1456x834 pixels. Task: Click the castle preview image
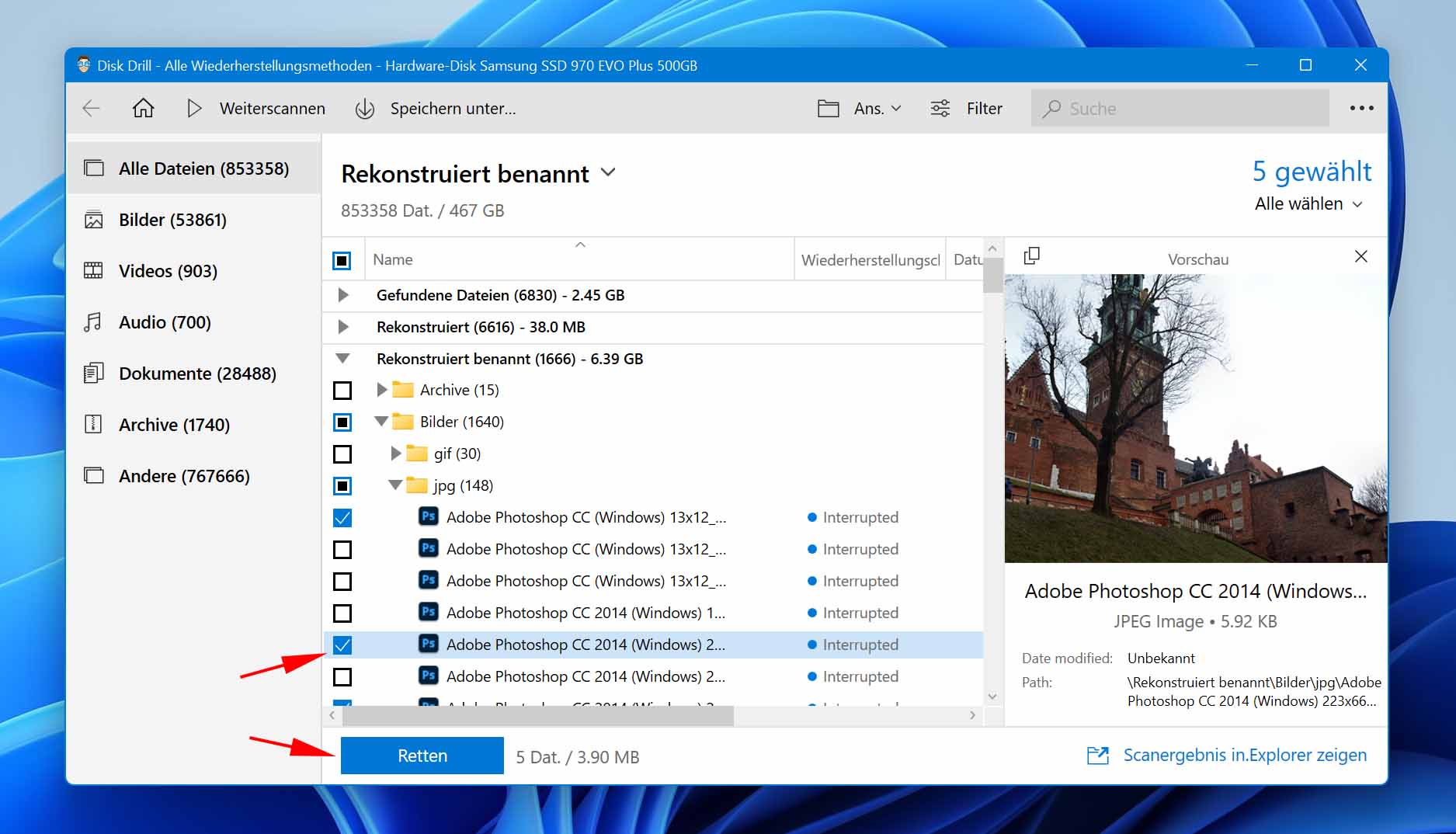[1195, 418]
